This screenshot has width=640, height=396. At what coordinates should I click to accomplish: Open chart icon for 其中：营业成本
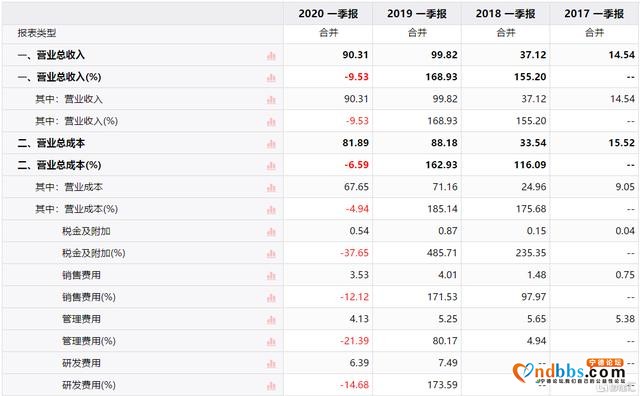[x=271, y=188]
